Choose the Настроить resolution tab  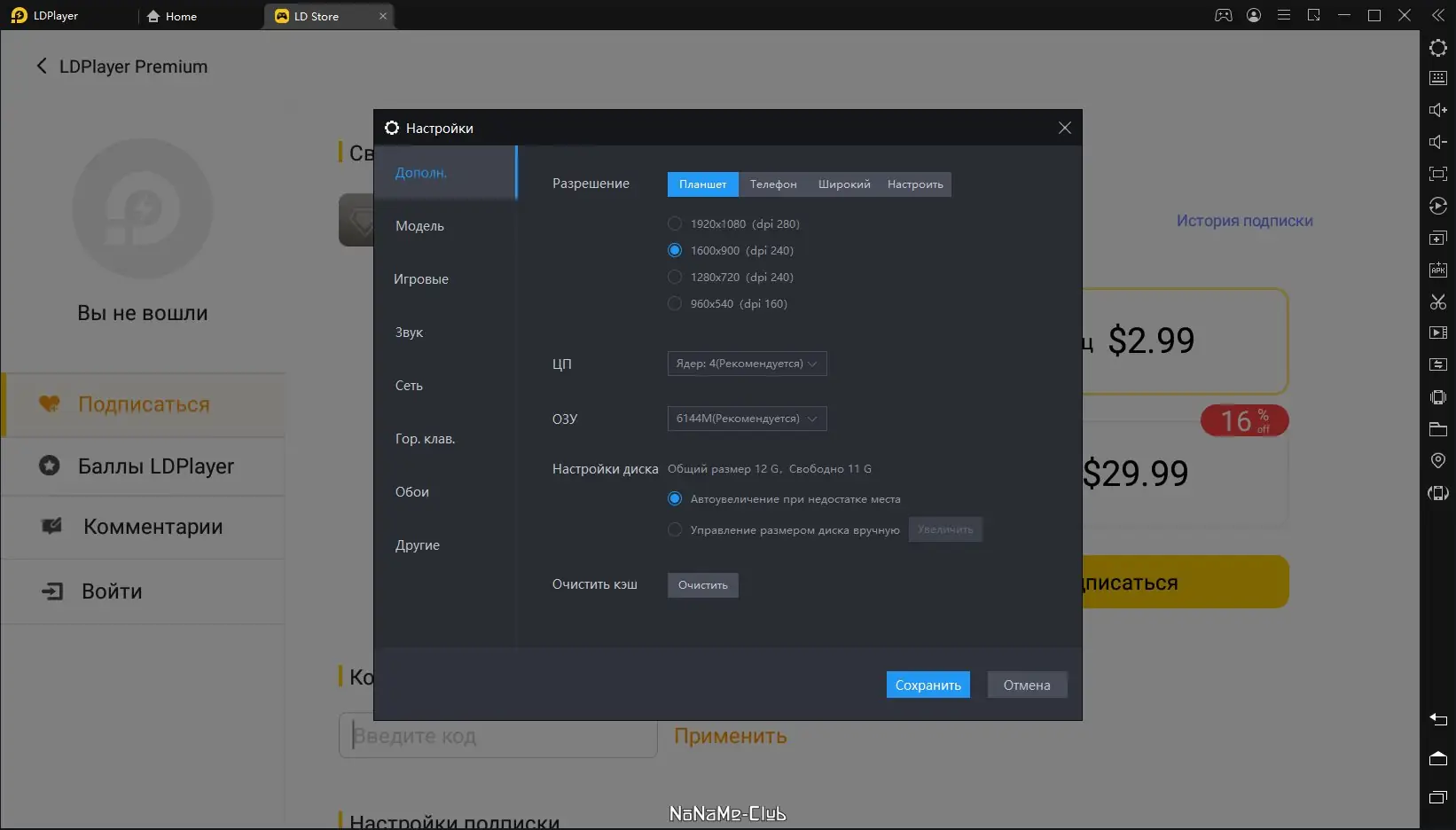tap(915, 184)
